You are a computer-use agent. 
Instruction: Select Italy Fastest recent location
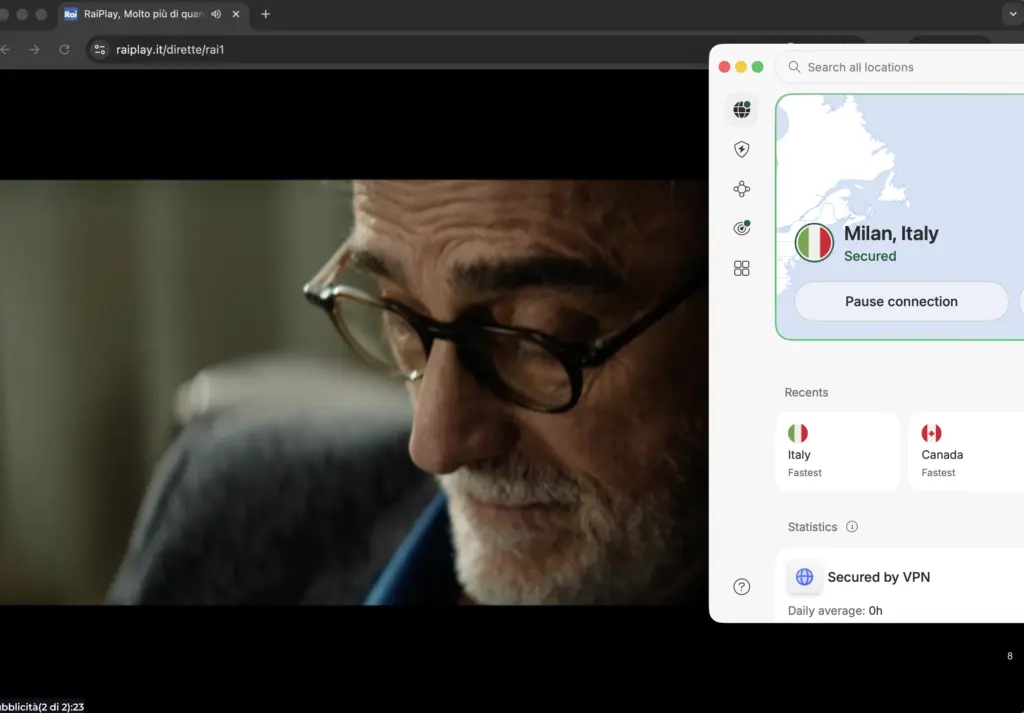click(838, 451)
